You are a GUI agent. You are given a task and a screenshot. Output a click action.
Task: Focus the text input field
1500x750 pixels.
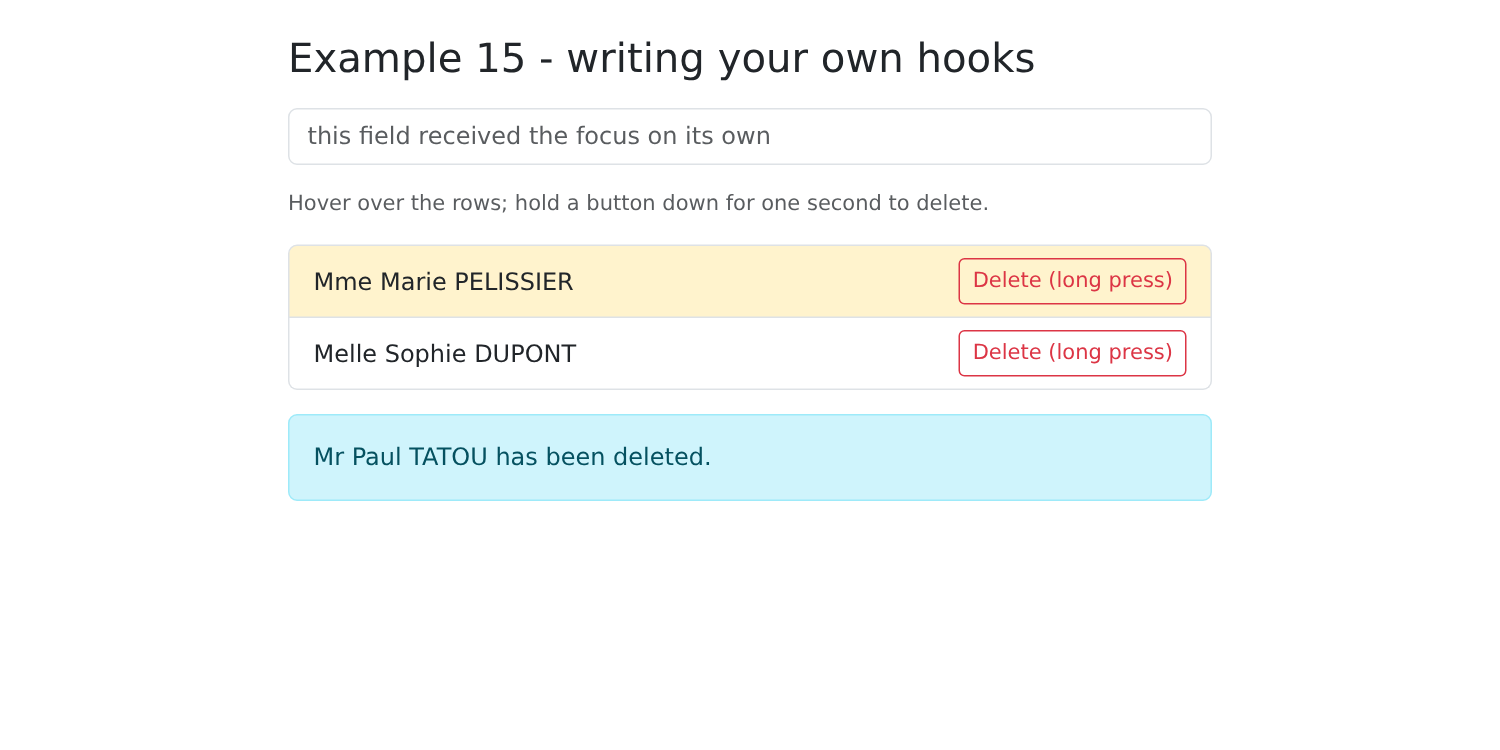tap(750, 136)
